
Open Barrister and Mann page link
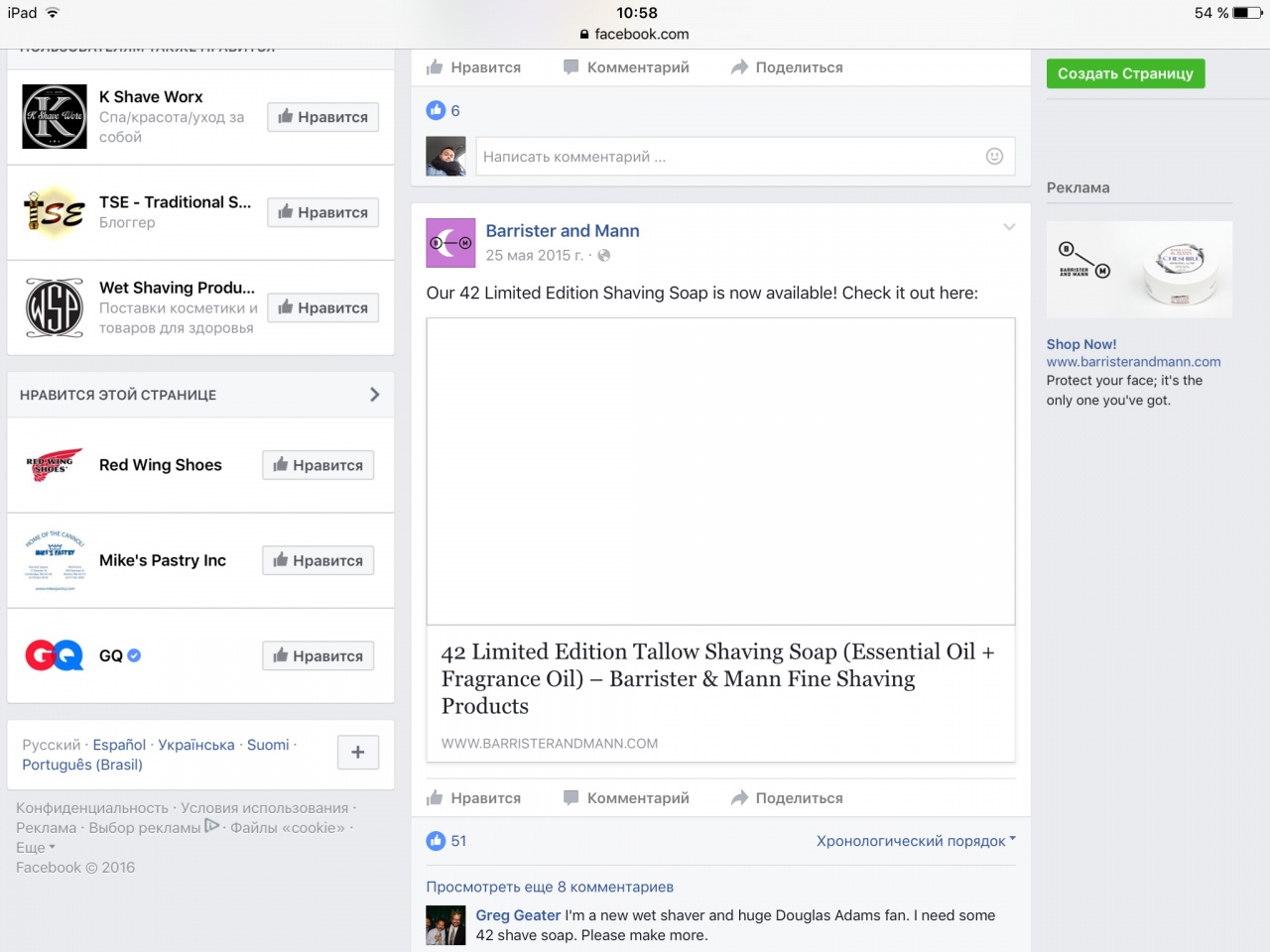click(563, 231)
